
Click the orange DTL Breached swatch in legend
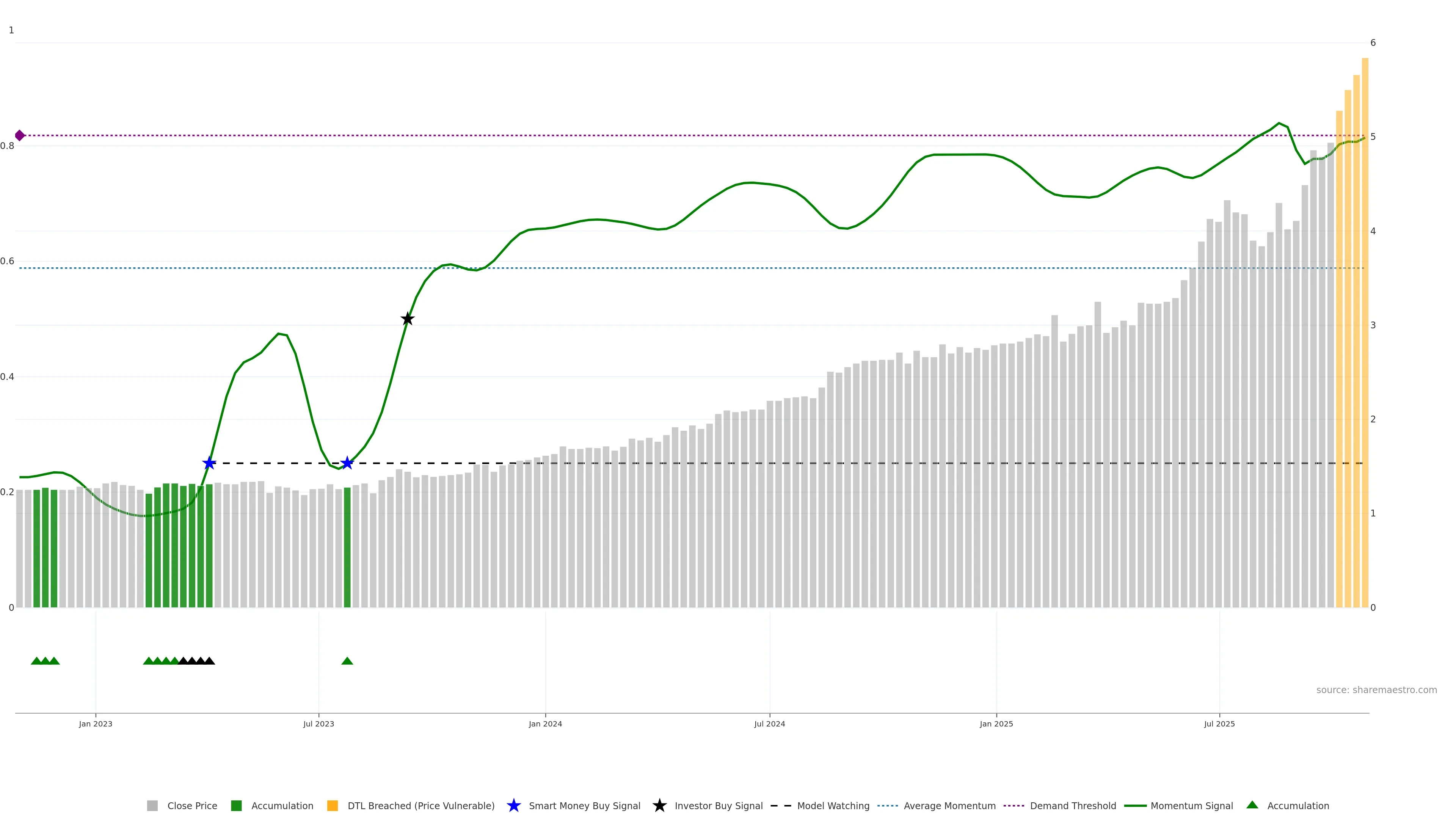coord(333,805)
